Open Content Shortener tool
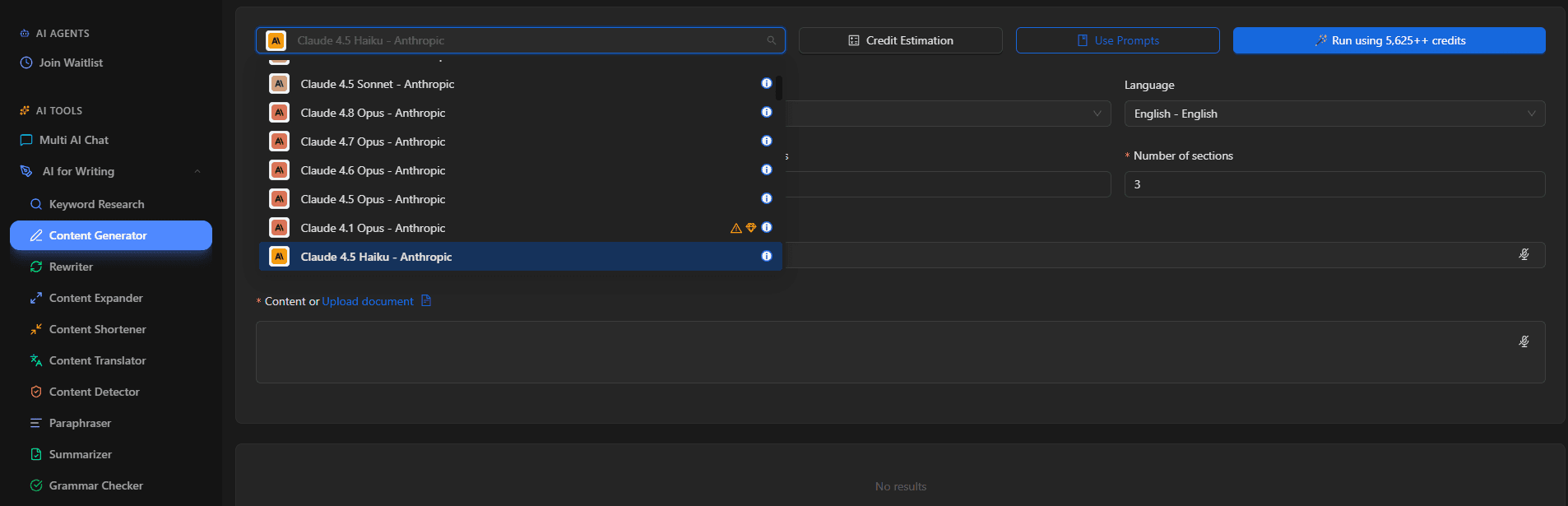This screenshot has height=506, width=1568. point(97,329)
